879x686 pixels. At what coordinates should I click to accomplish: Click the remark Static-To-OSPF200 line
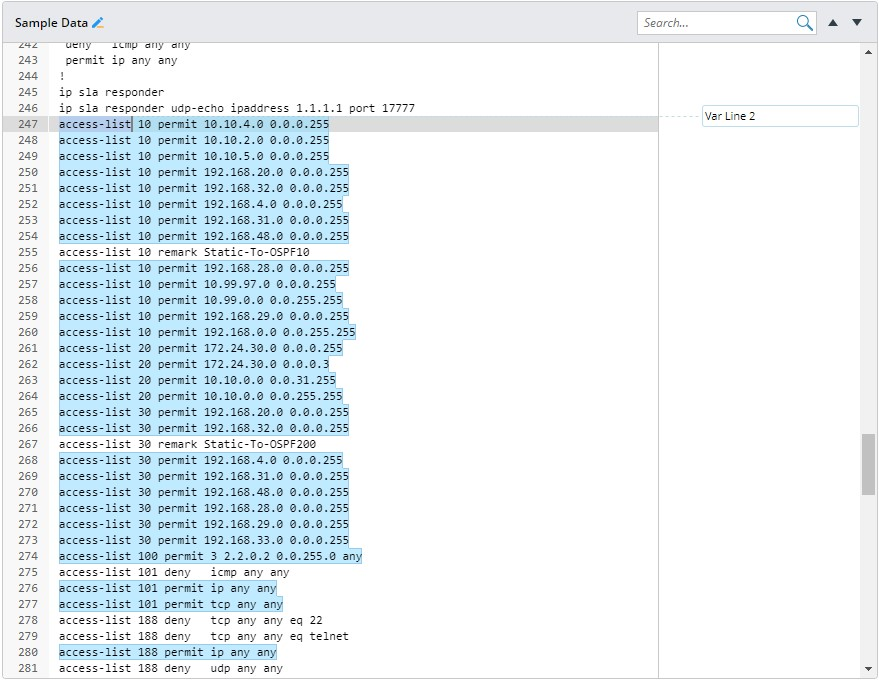tap(187, 444)
